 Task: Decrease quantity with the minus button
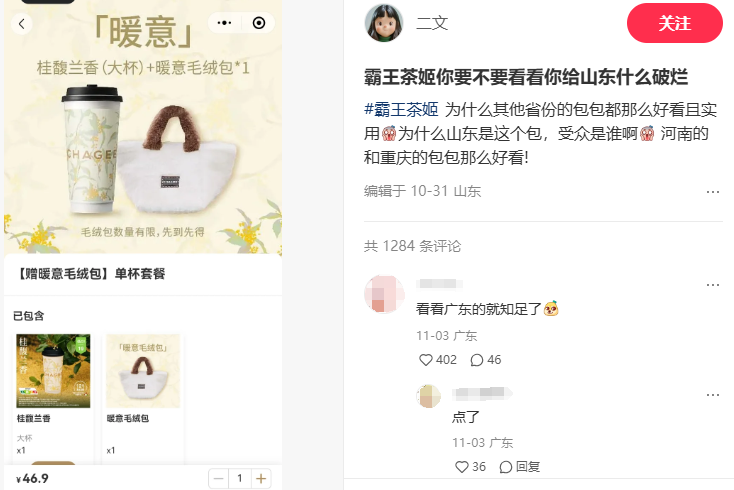tap(219, 478)
